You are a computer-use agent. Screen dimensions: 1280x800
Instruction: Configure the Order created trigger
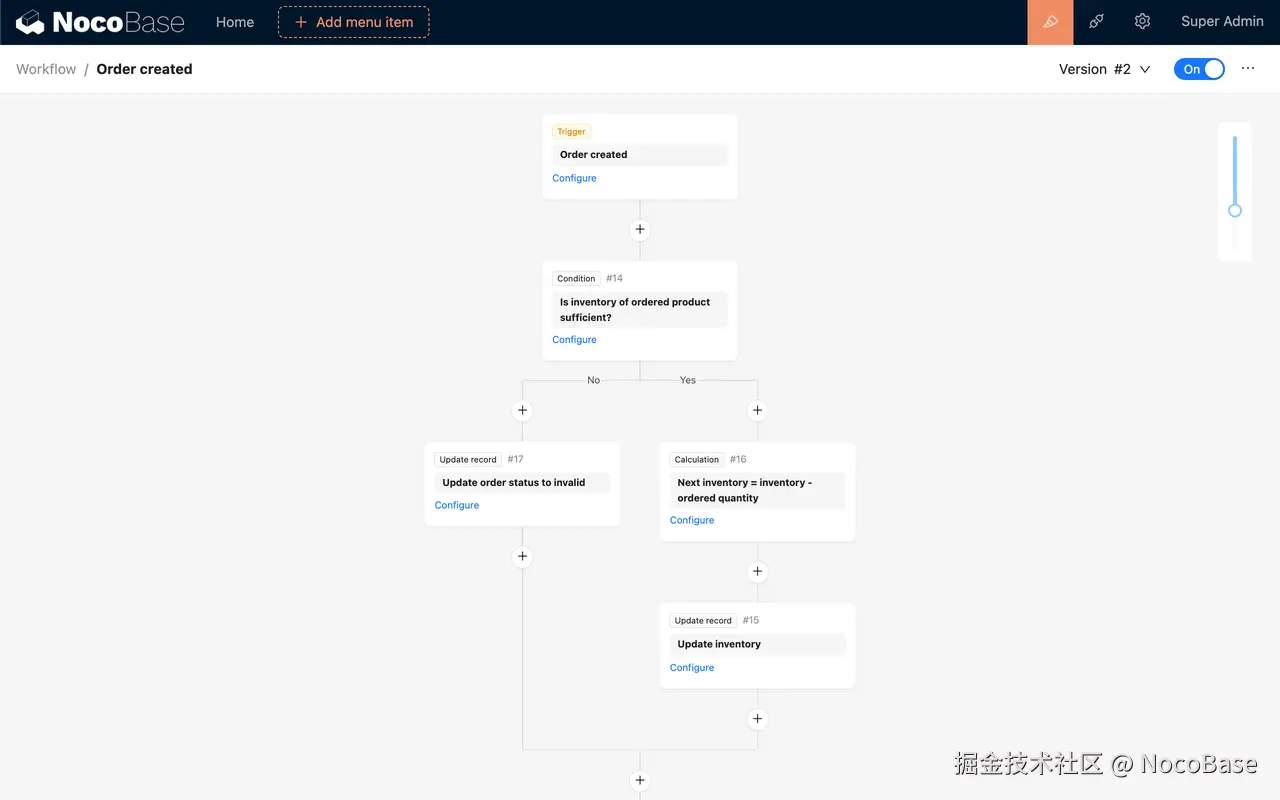[574, 177]
